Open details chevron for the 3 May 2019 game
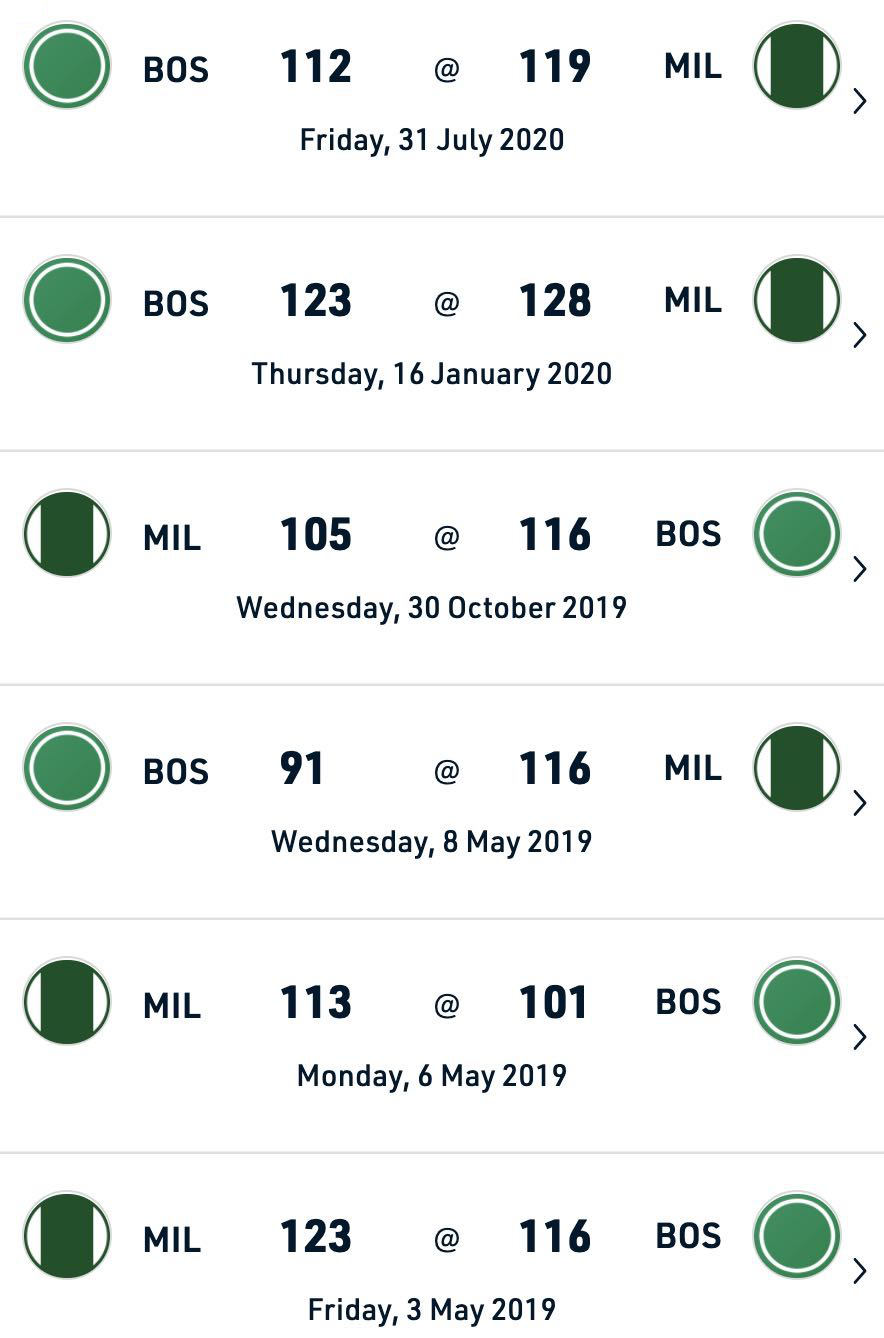The image size is (884, 1338). pos(859,1271)
